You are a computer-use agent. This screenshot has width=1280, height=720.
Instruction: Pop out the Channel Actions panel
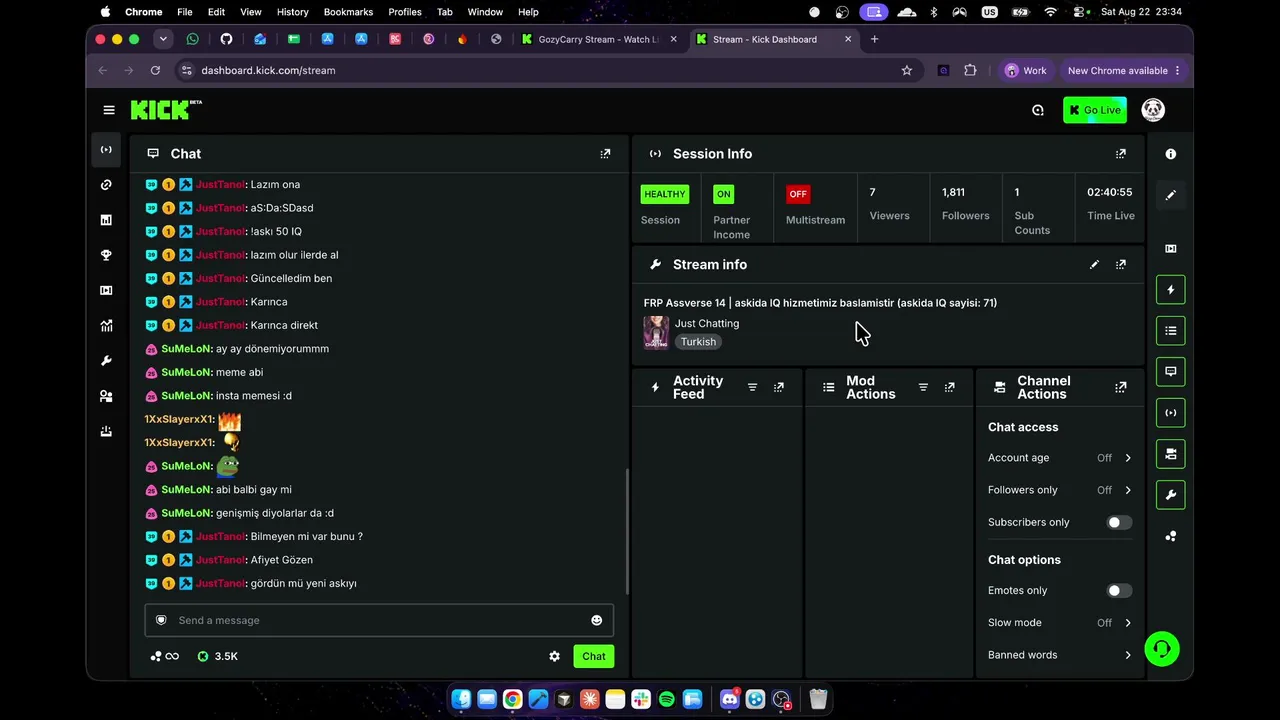(x=1121, y=387)
